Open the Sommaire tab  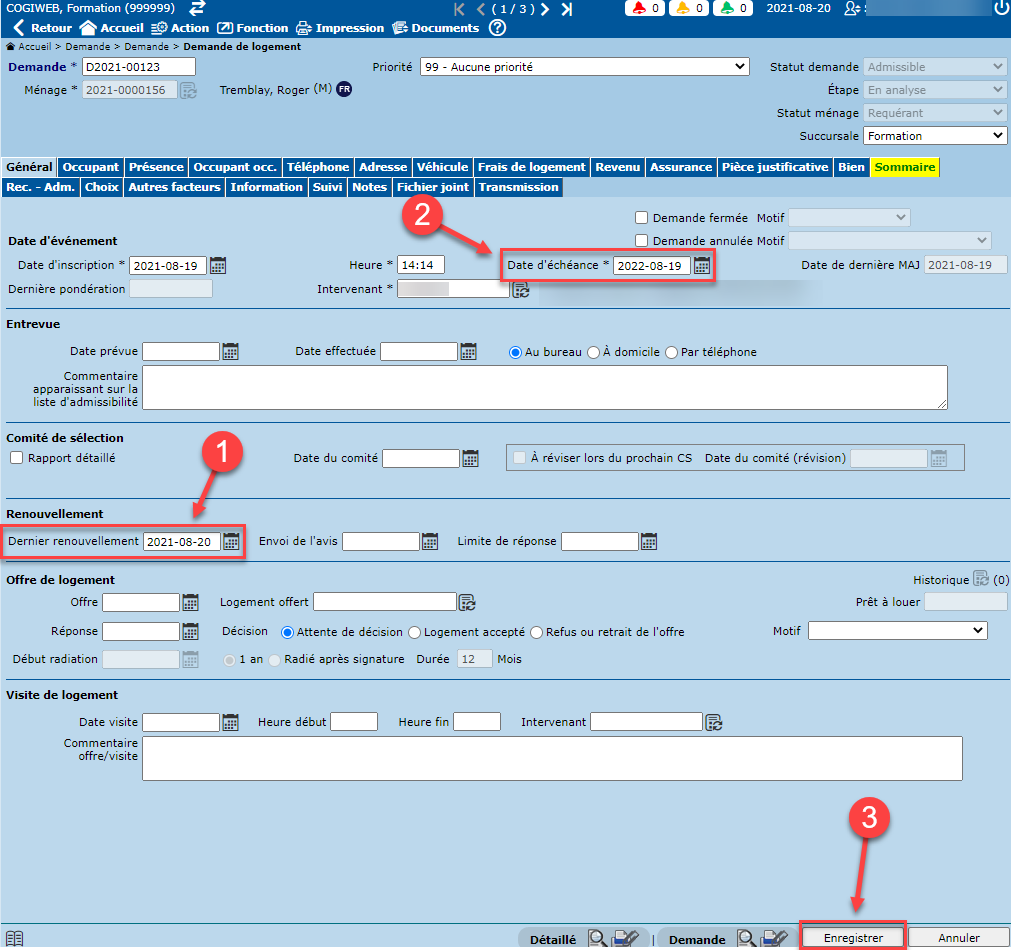click(904, 167)
